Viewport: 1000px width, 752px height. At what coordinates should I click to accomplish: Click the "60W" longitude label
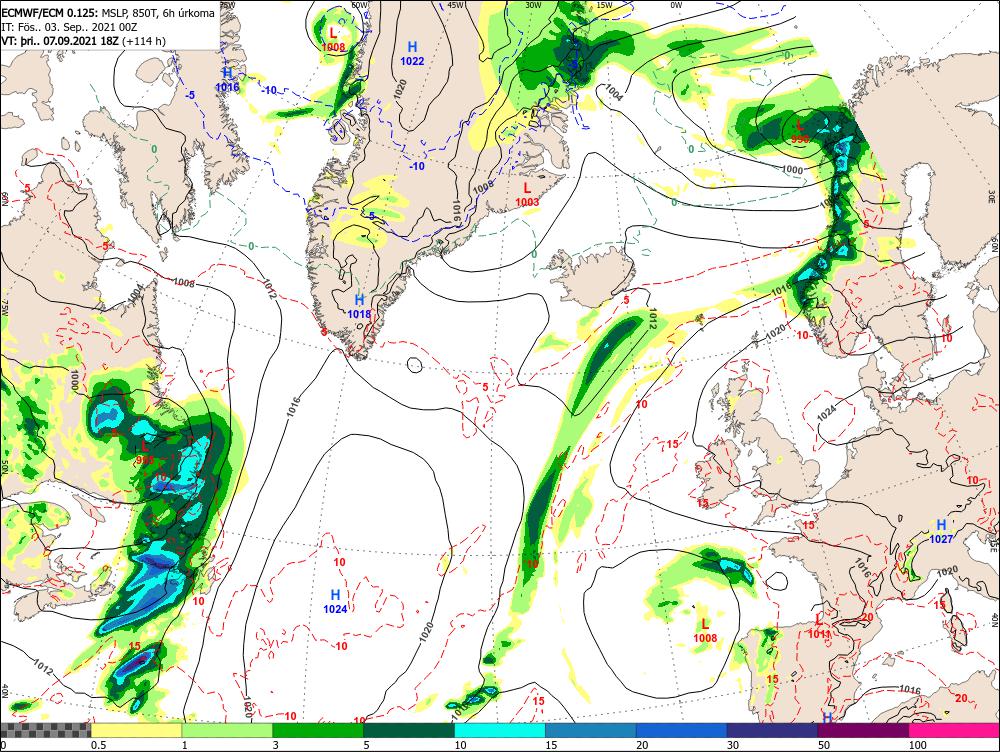coord(359,5)
